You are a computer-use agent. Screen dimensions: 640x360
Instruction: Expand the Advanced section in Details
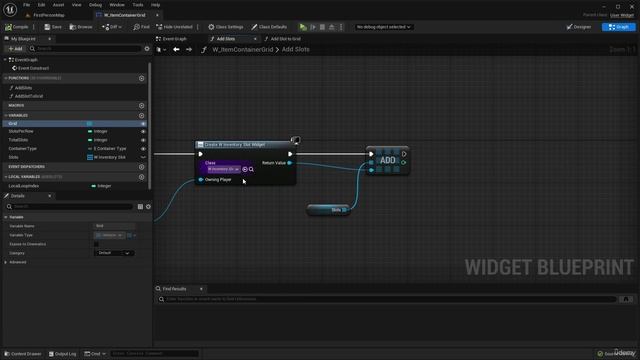6,262
